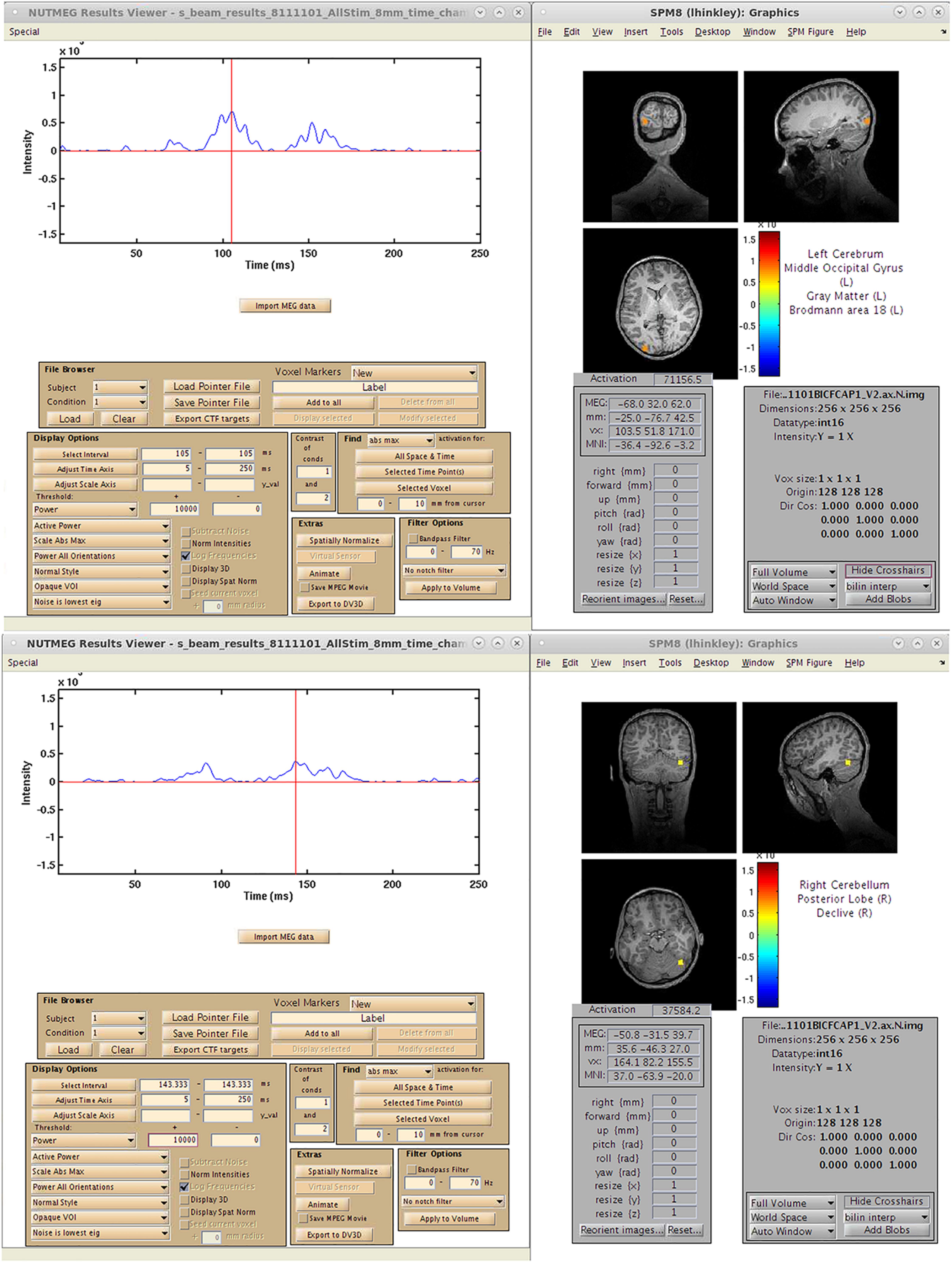952x1263 pixels.
Task: Click the 'Brodmann area 18 (L)' label text
Action: click(x=846, y=311)
